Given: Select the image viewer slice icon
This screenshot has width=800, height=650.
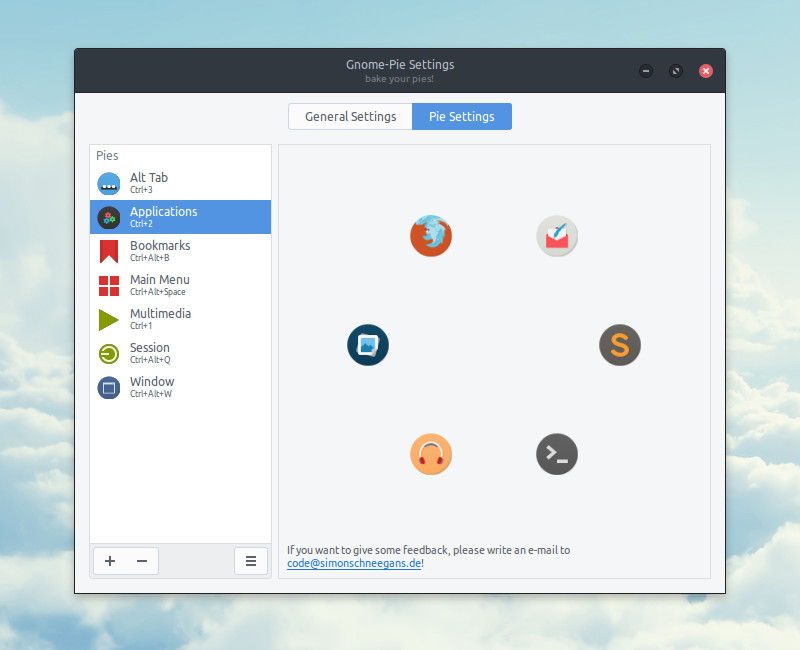Looking at the screenshot, I should (x=368, y=345).
